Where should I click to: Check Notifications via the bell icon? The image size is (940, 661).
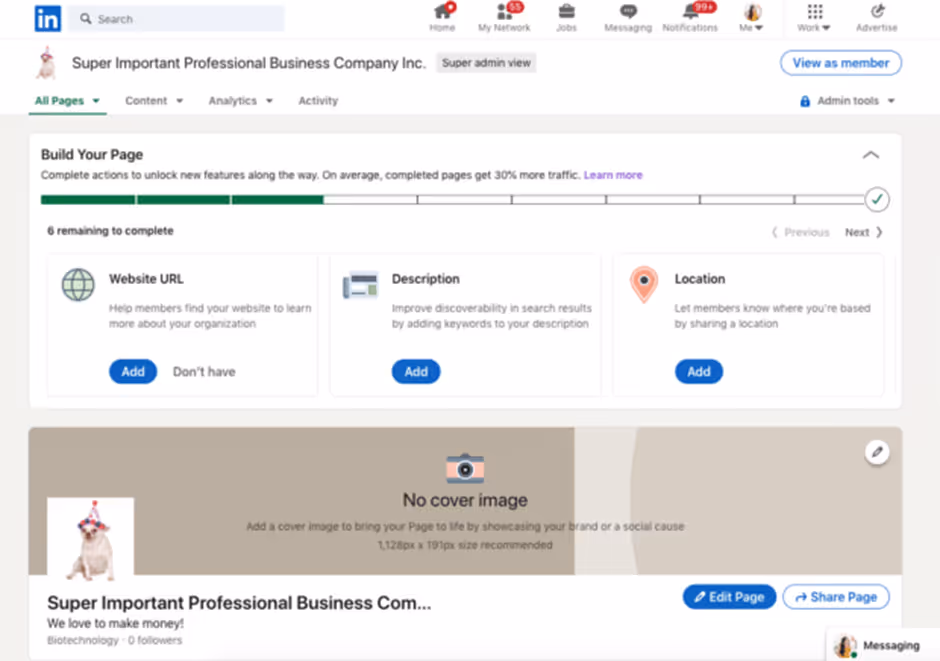(690, 17)
